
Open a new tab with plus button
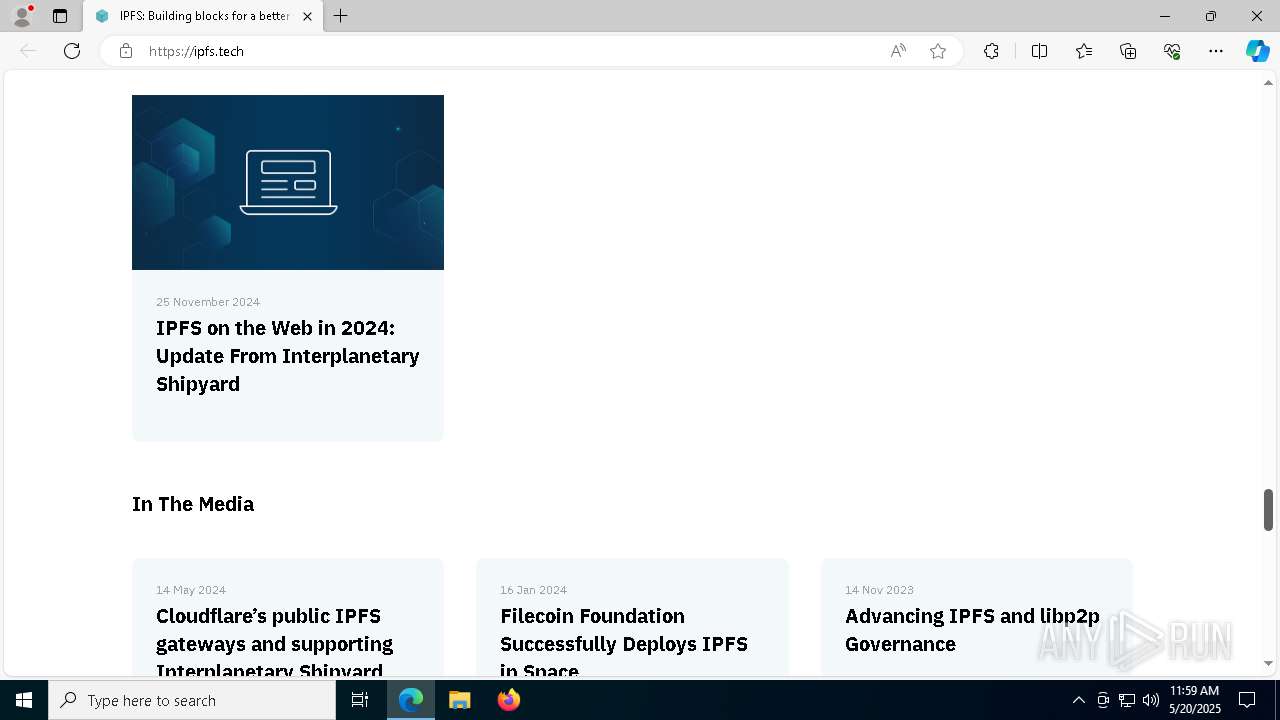[341, 16]
